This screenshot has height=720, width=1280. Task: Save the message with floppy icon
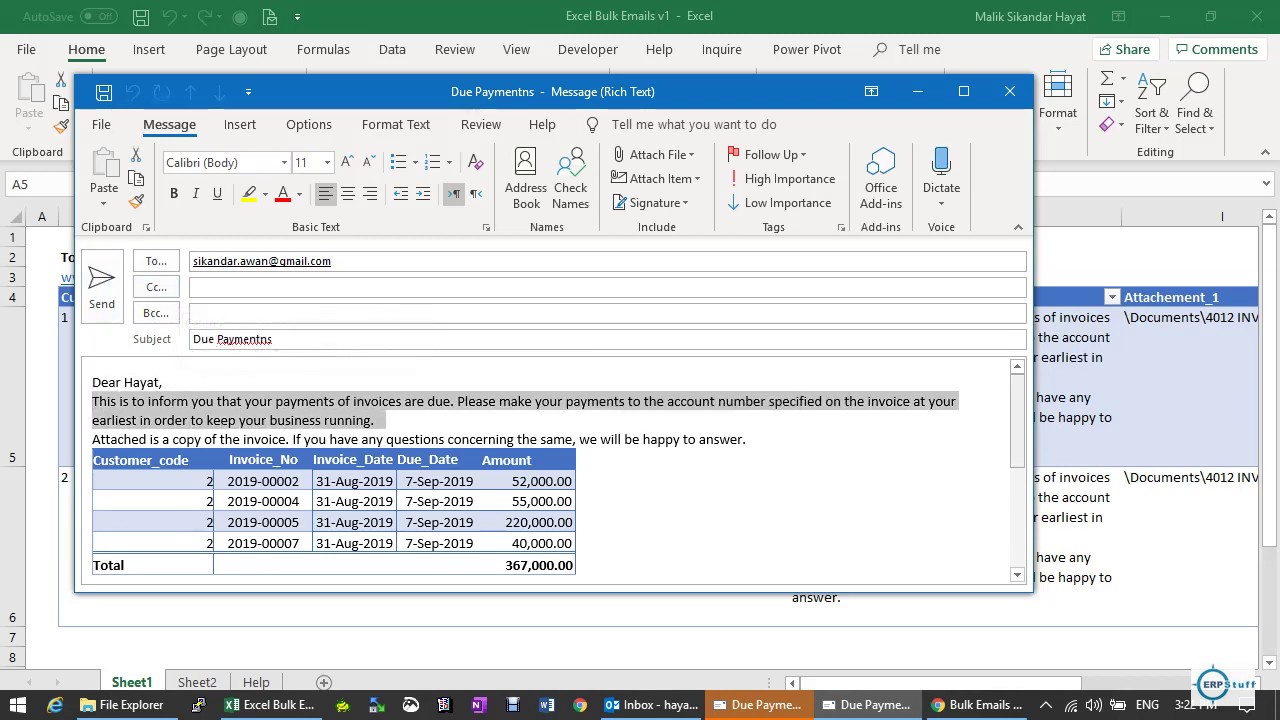104,92
